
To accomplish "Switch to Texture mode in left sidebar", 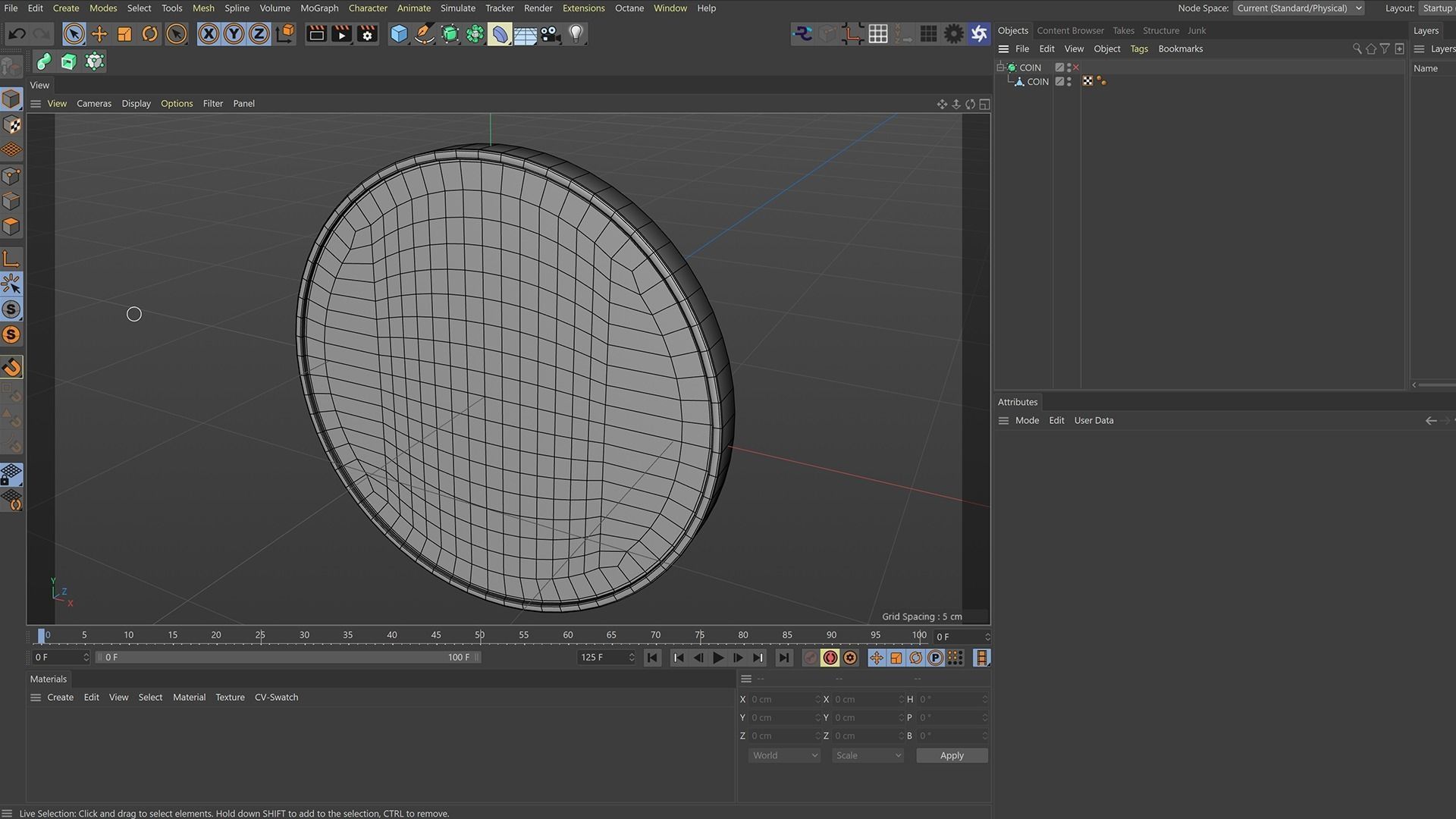I will point(11,125).
